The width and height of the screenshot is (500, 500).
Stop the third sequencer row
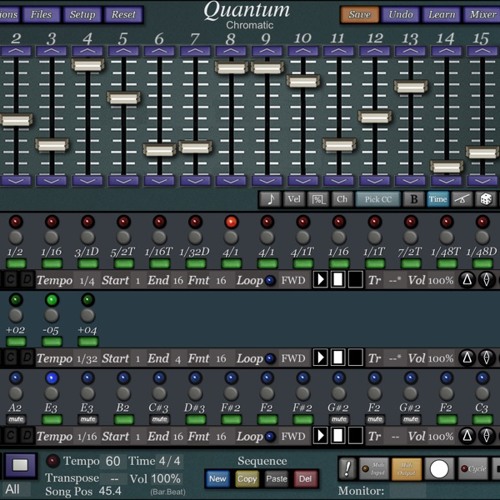pyautogui.click(x=355, y=436)
